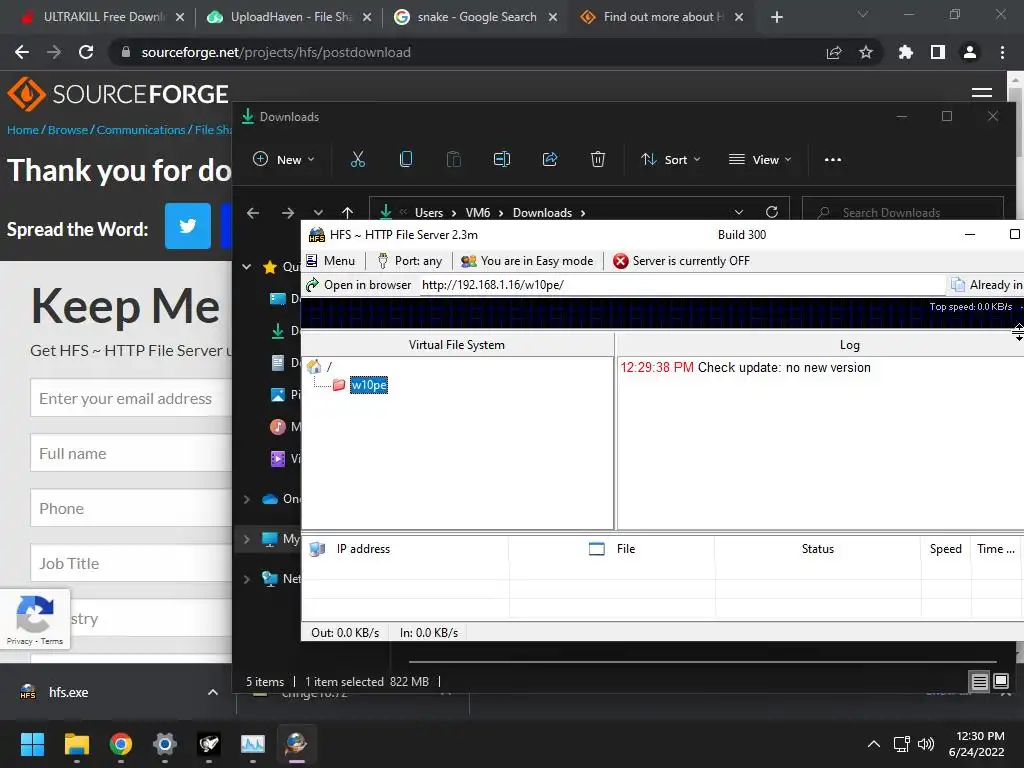Image resolution: width=1024 pixels, height=768 pixels.
Task: Bookmark this page with the star icon
Action: point(866,52)
